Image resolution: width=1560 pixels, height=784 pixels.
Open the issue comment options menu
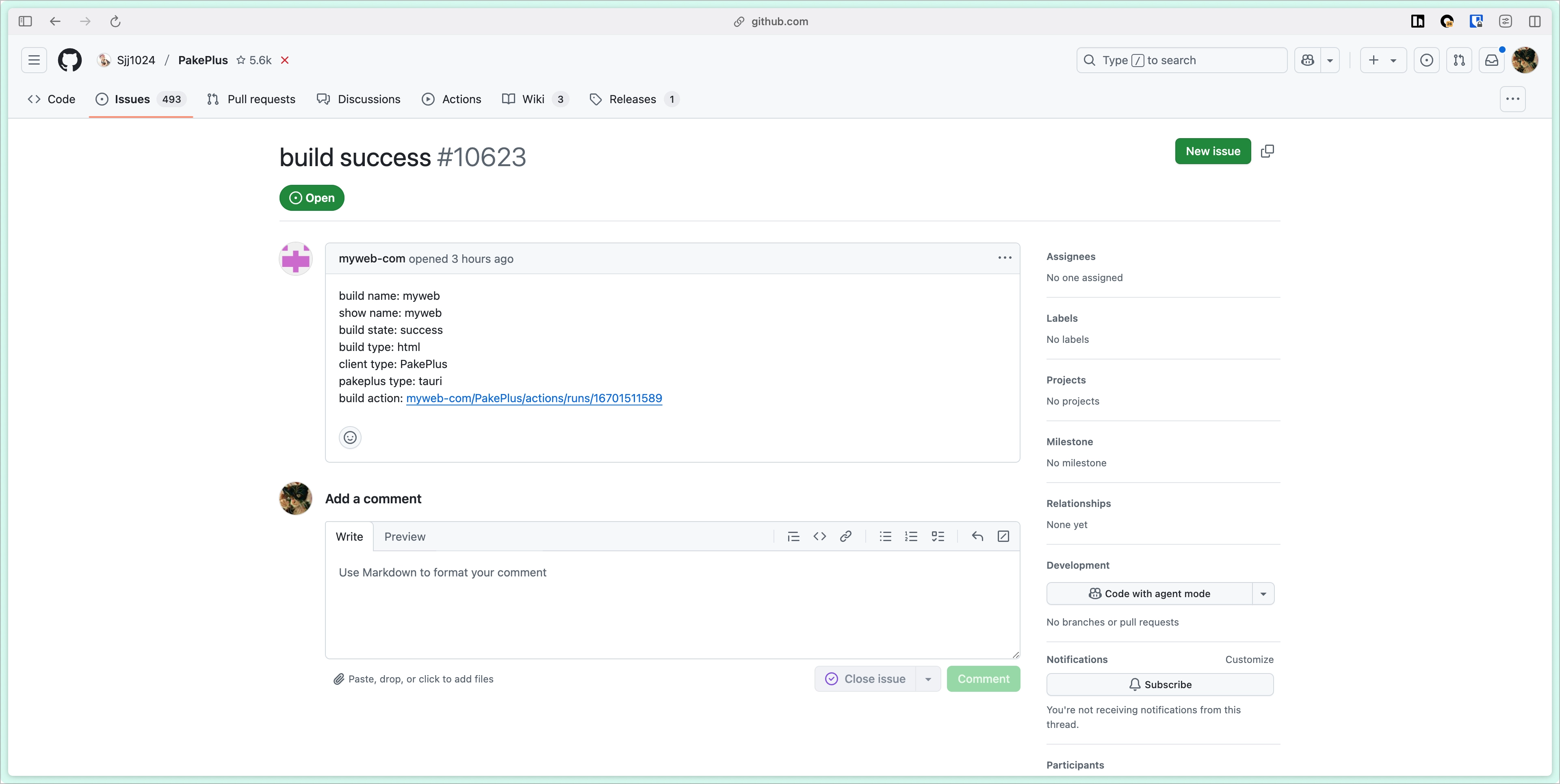coord(1005,258)
